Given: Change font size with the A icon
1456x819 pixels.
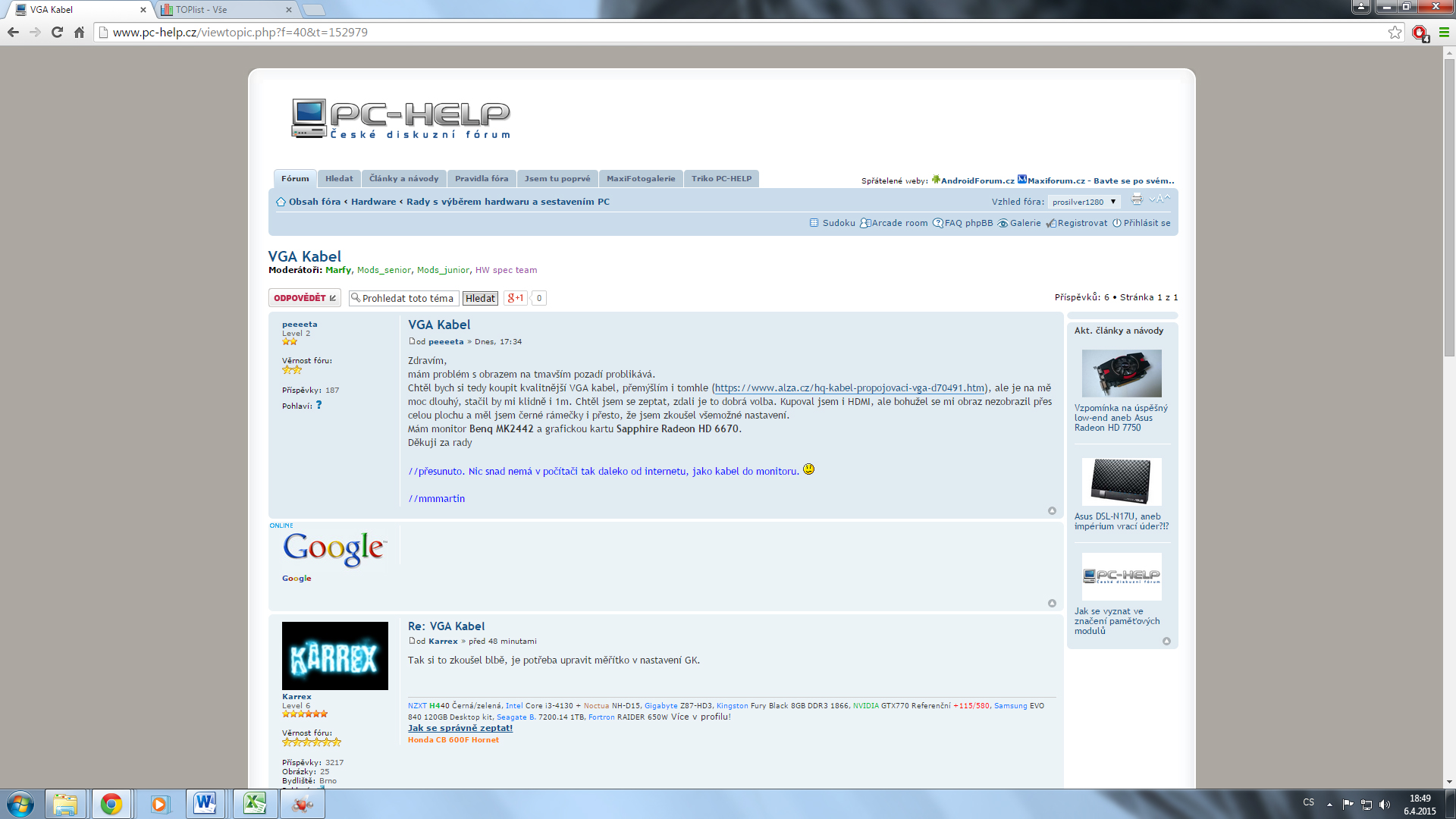Looking at the screenshot, I should (x=1159, y=199).
